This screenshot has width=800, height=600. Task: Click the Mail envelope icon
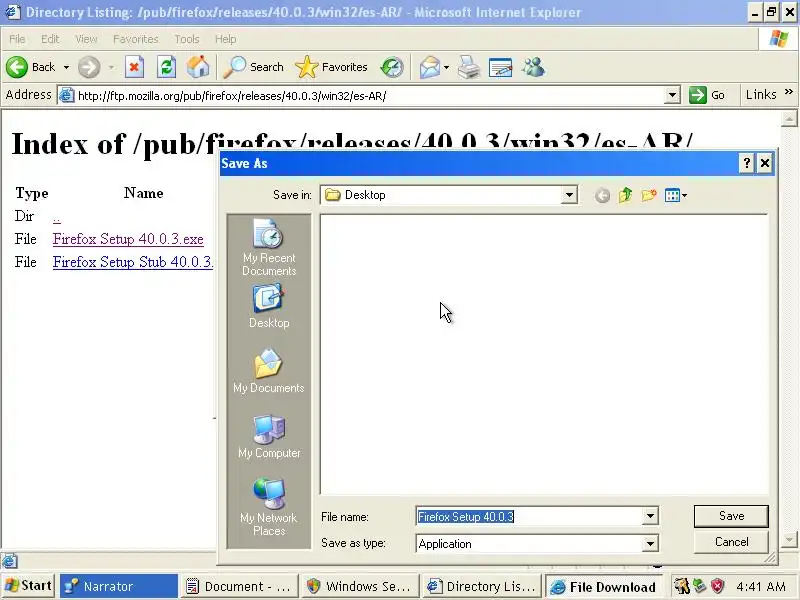click(430, 67)
